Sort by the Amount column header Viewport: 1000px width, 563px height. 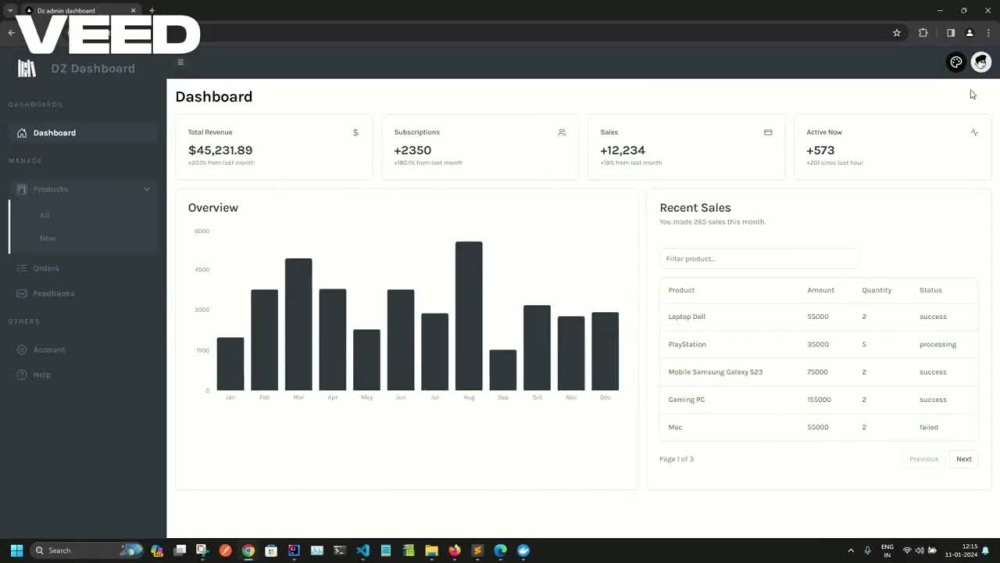point(820,290)
